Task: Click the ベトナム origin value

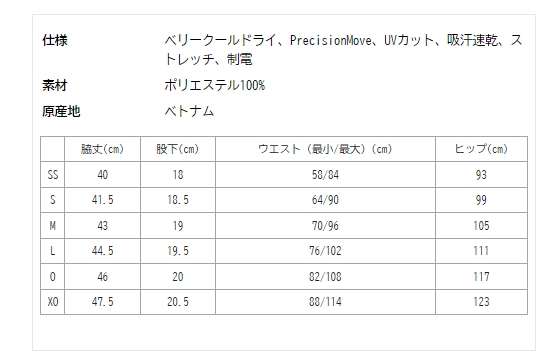Action: tap(189, 111)
